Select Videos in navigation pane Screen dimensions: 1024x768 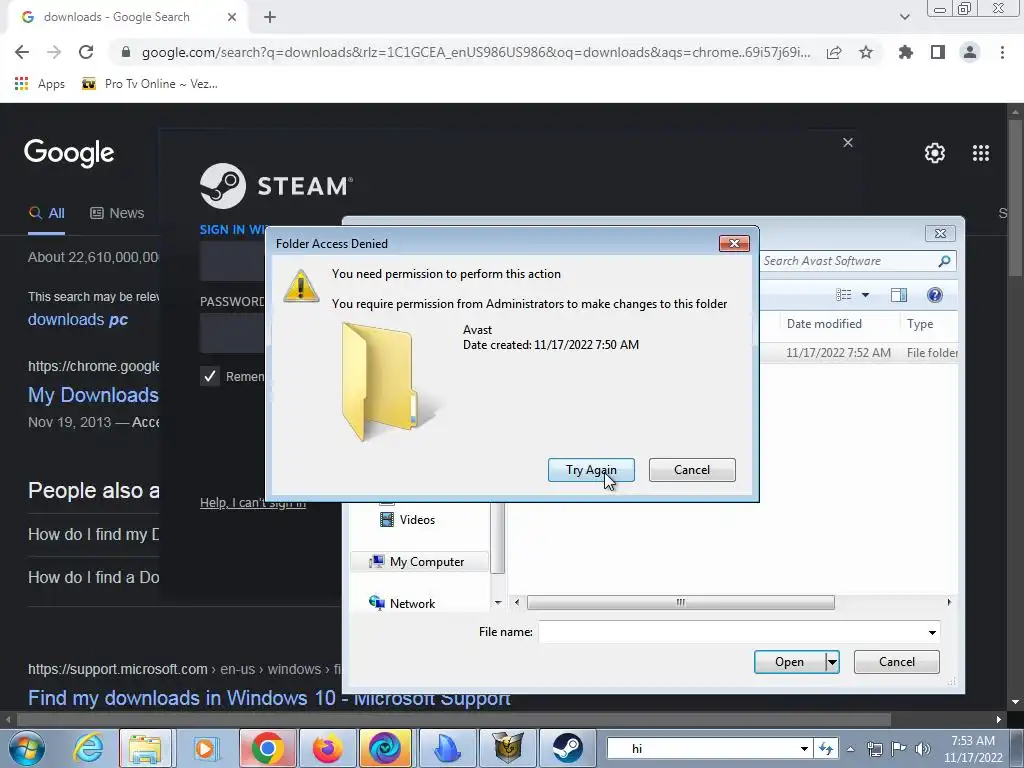point(408,520)
